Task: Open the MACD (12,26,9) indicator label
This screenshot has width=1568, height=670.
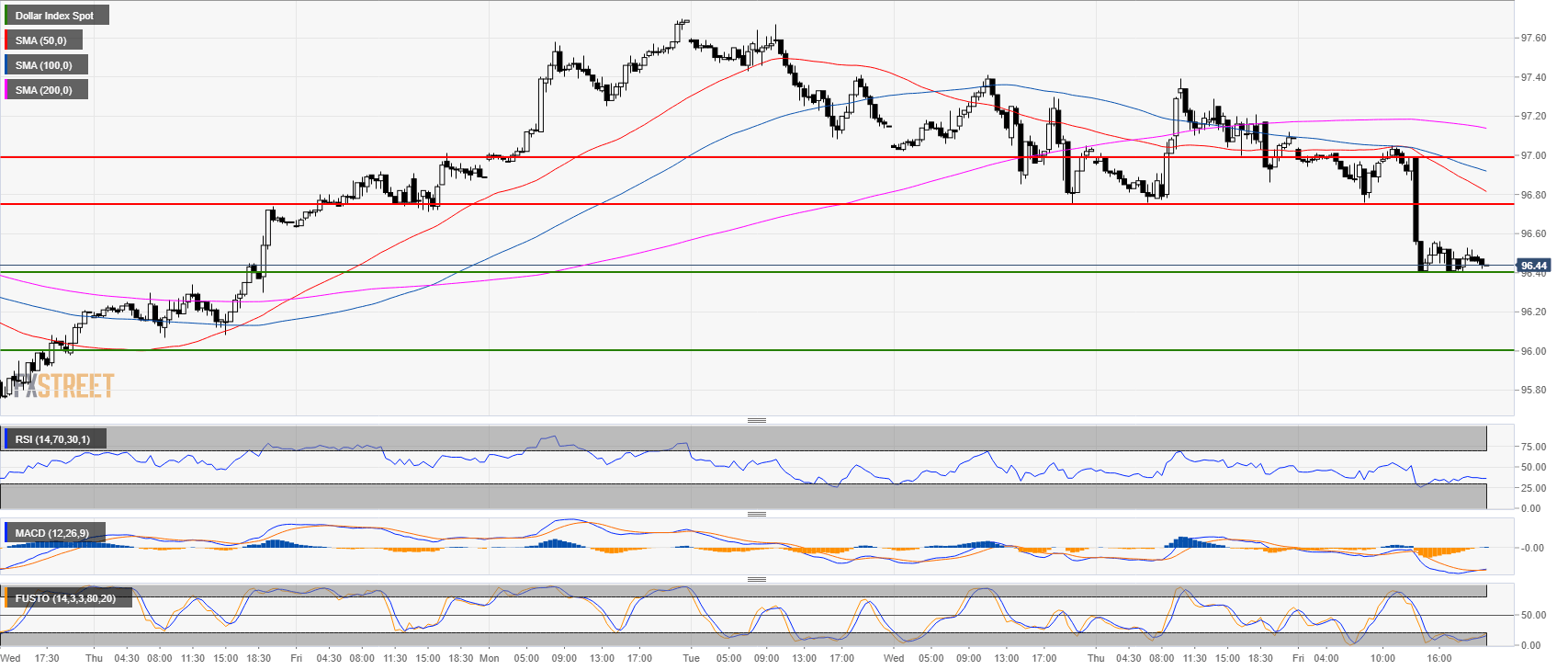Action: coord(53,533)
